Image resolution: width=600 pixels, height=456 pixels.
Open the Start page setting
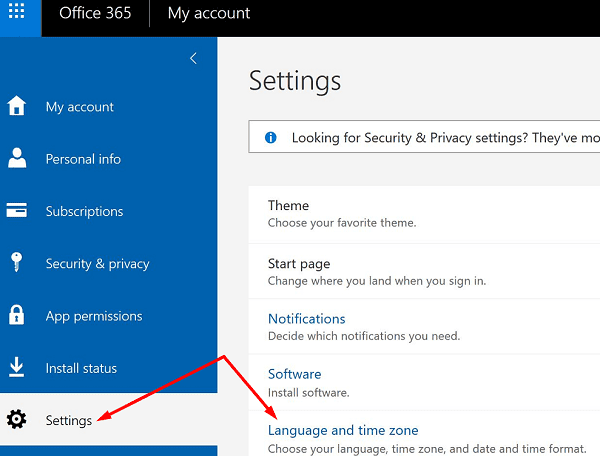299,264
